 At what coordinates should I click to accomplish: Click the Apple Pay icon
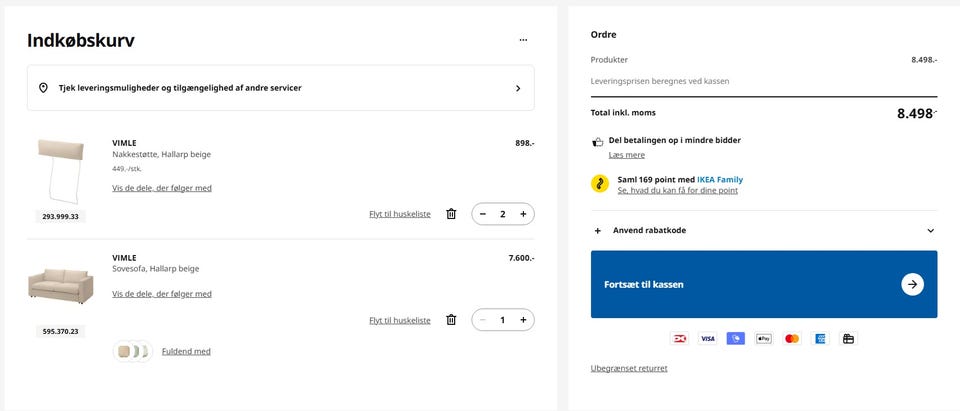[764, 339]
